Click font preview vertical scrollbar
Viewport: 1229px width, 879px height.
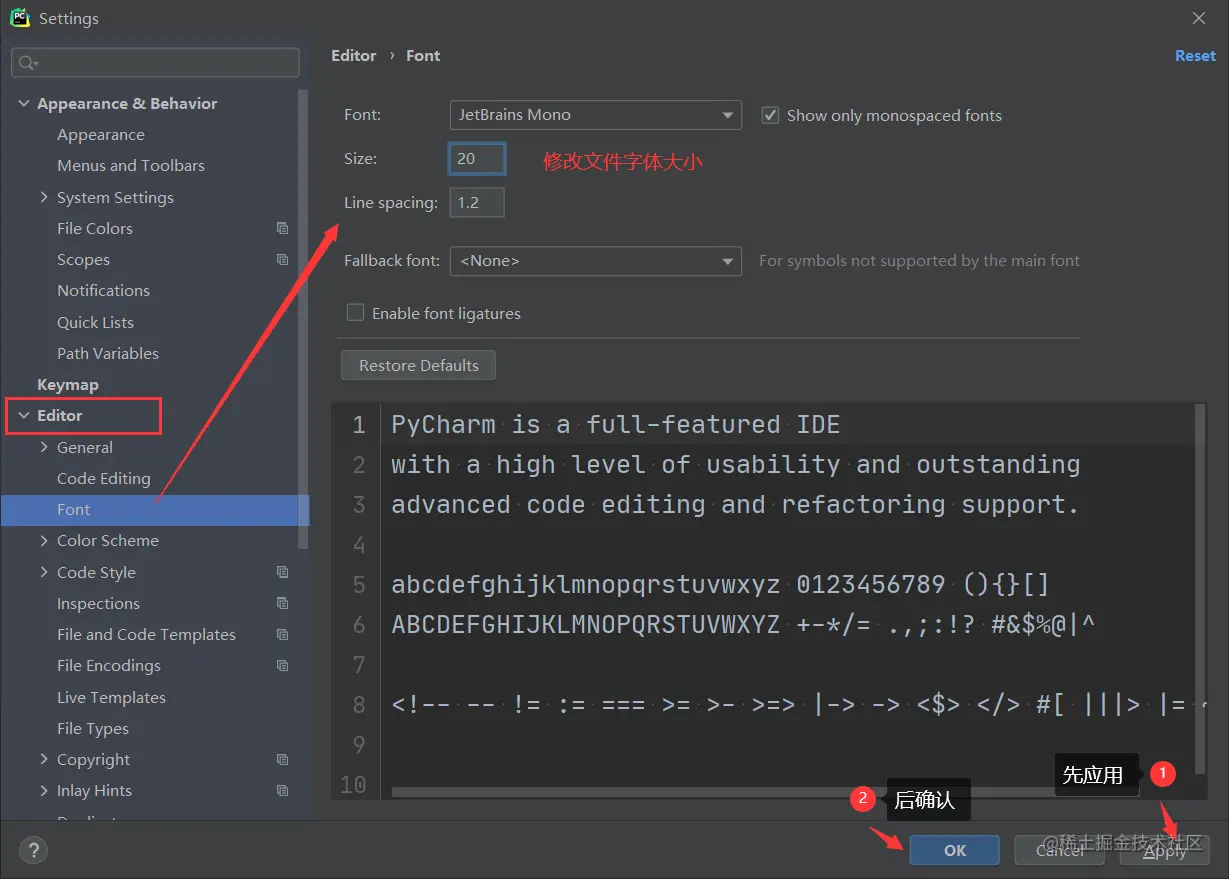pos(1200,588)
